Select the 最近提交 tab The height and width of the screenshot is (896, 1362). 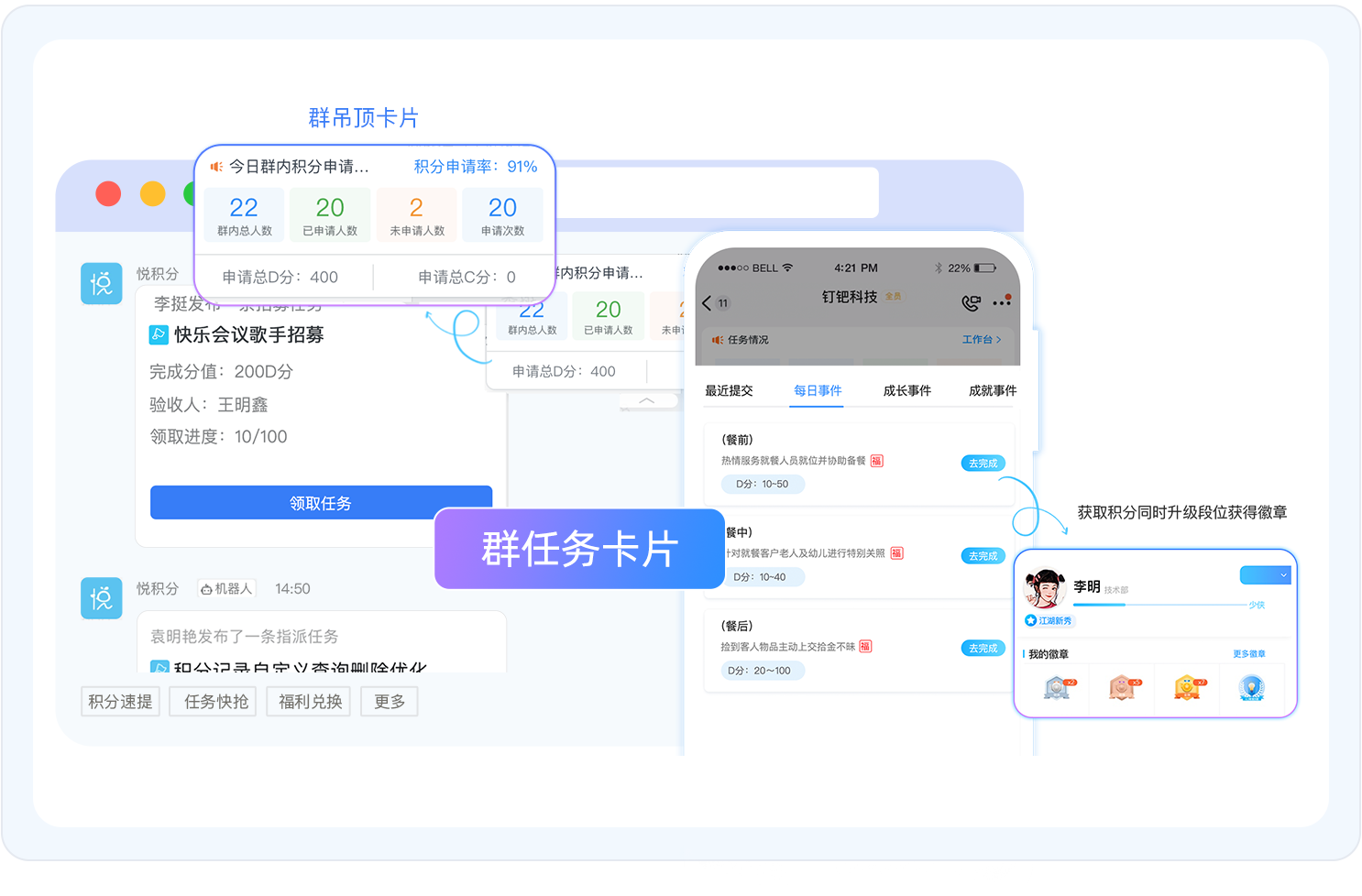730,390
